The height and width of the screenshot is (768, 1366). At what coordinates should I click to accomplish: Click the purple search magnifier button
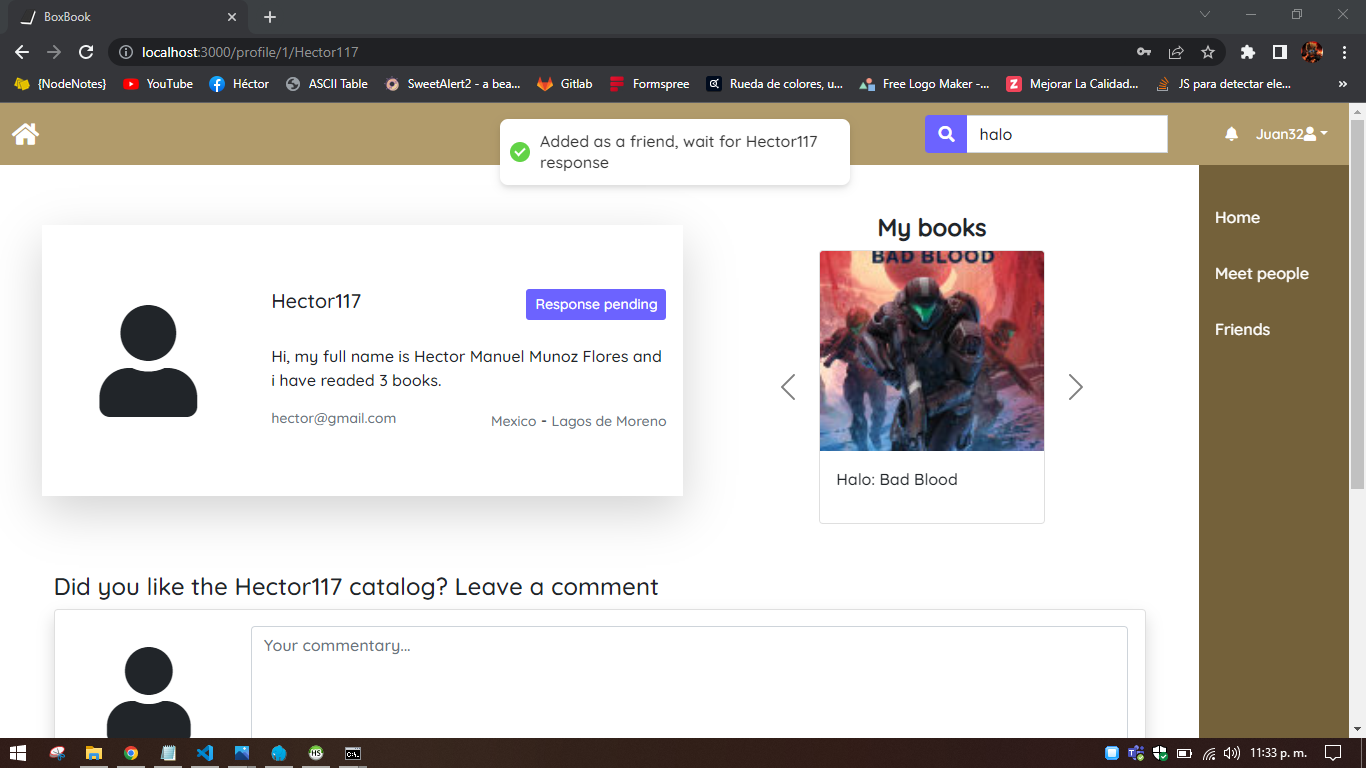point(946,134)
